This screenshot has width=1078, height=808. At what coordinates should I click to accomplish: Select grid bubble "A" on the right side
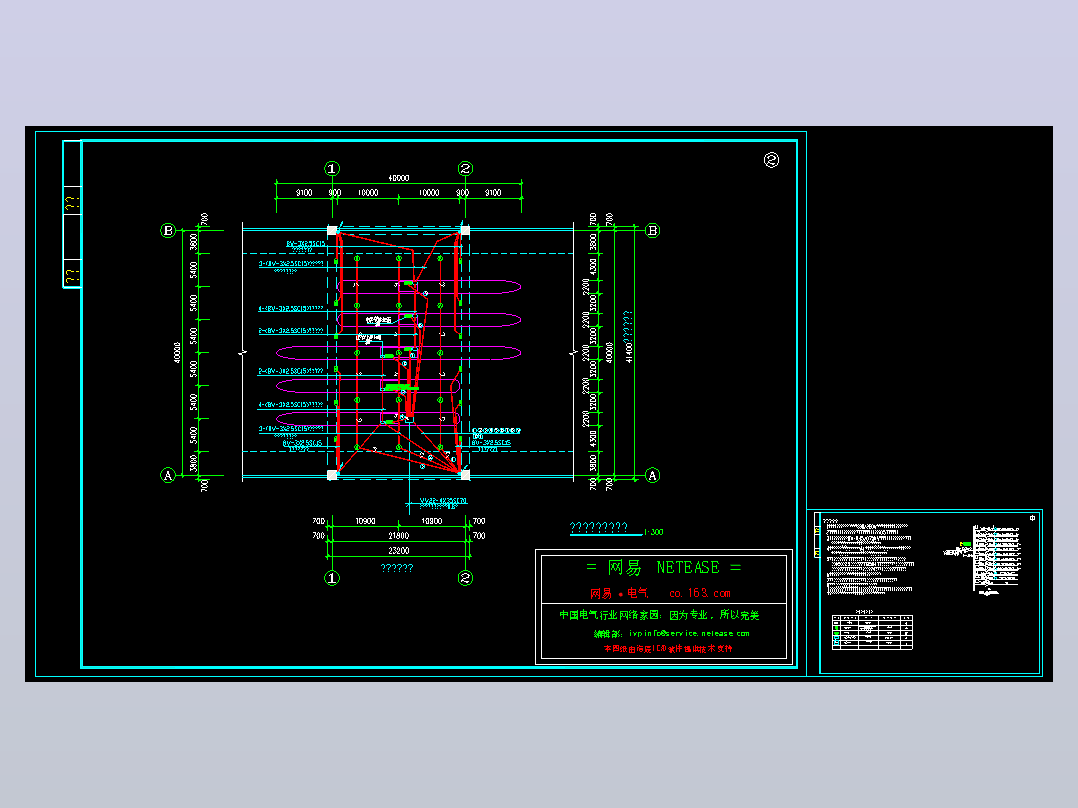pos(652,475)
